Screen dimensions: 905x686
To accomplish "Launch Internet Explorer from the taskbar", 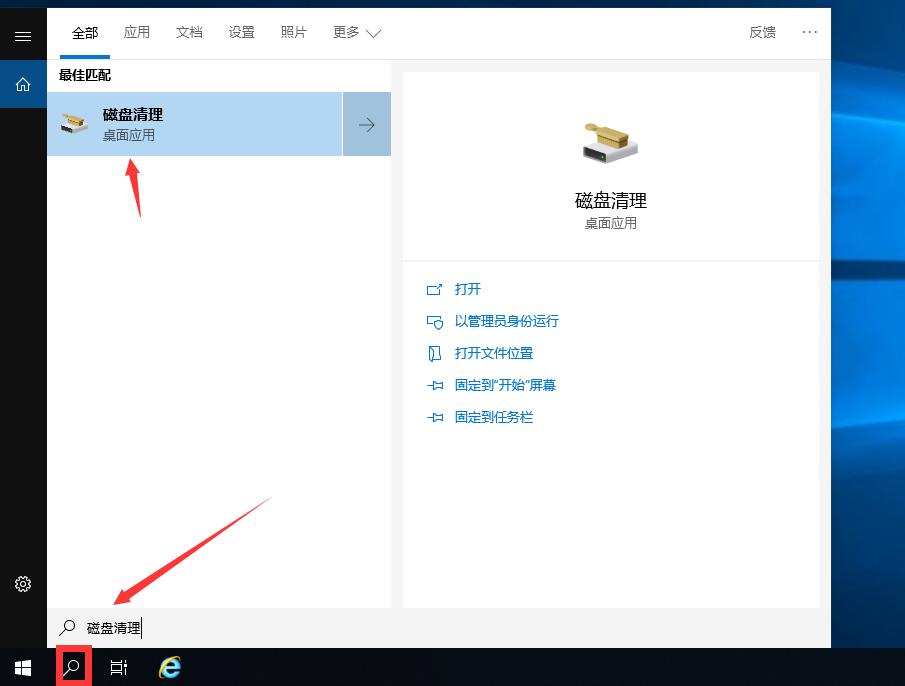I will click(x=169, y=666).
